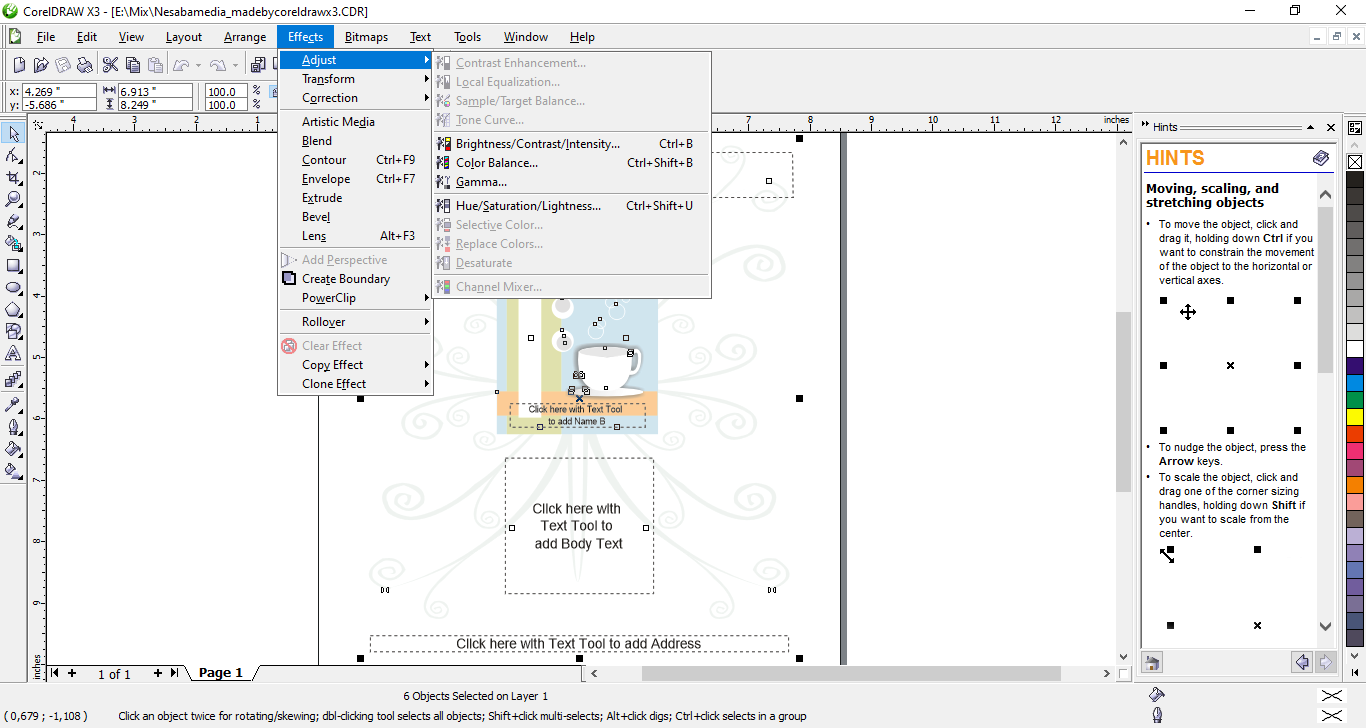Click the no-color swatch in palette
The height and width of the screenshot is (728, 1366).
(x=1355, y=161)
